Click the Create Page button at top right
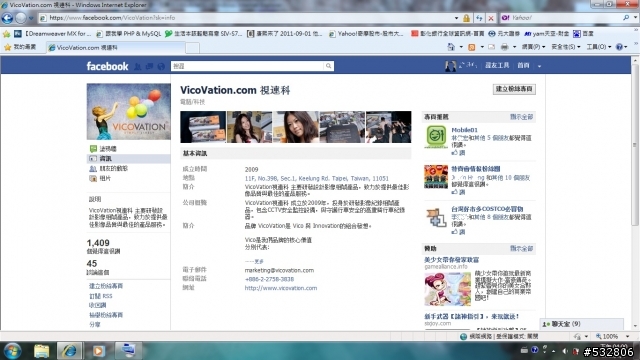The width and height of the screenshot is (640, 360). click(514, 89)
